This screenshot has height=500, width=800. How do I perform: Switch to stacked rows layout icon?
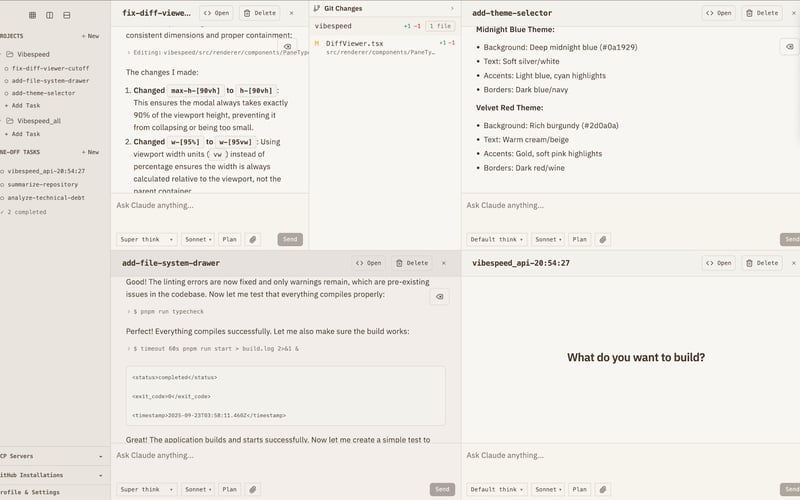click(67, 15)
